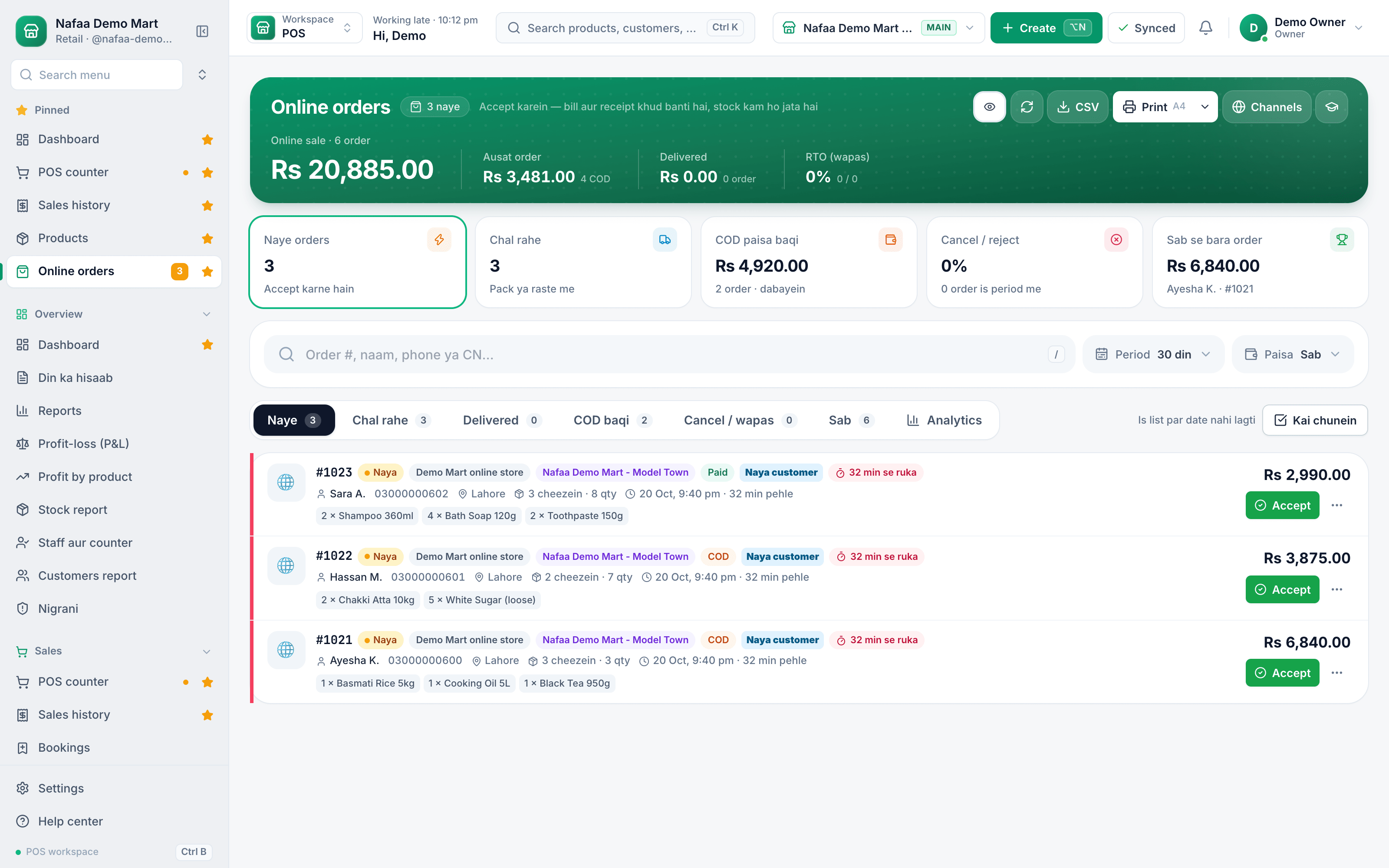Image resolution: width=1389 pixels, height=868 pixels.
Task: Click trophy icon on Sab se bara order card
Action: click(1342, 240)
